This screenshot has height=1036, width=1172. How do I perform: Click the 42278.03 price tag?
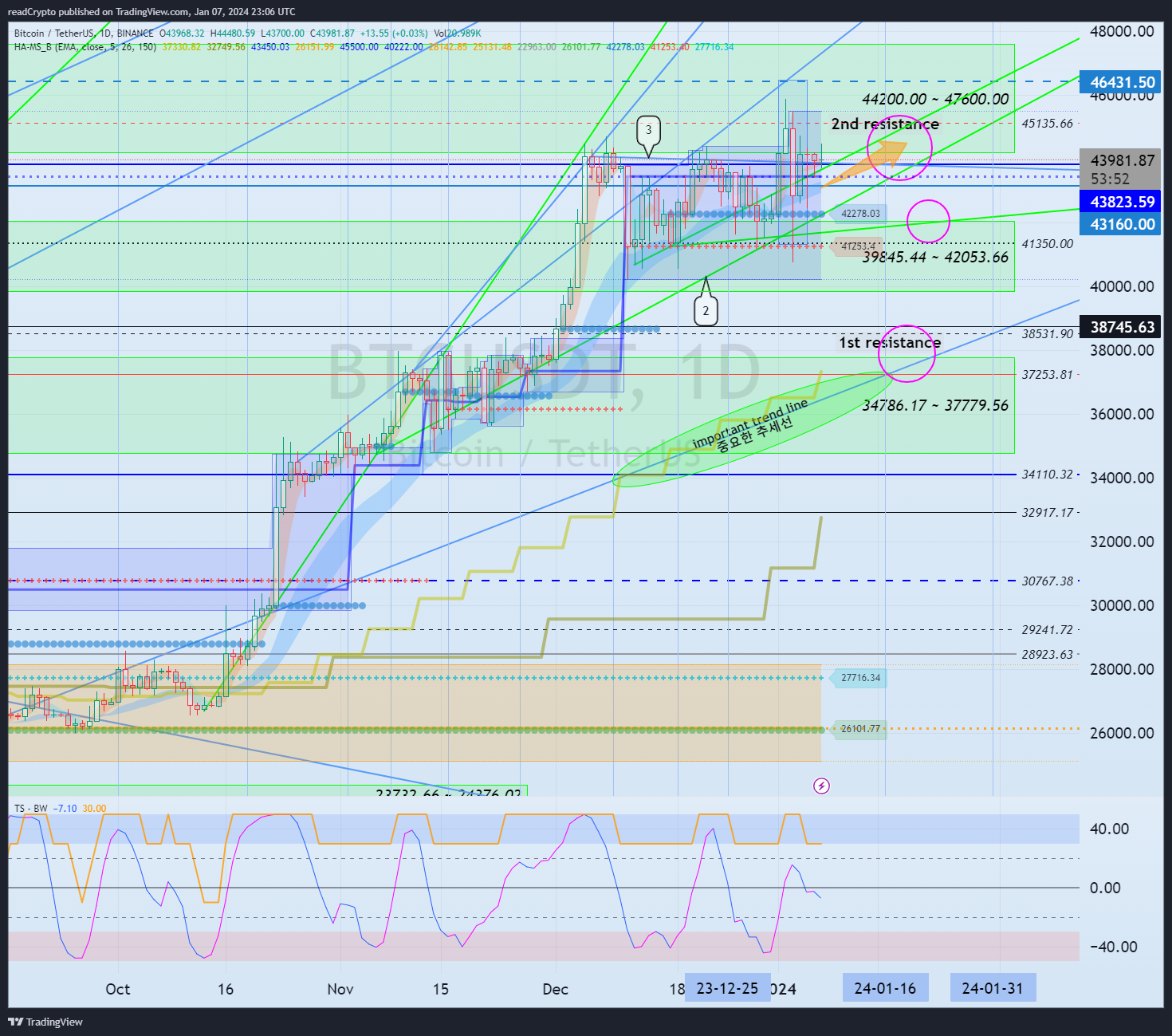pos(857,214)
